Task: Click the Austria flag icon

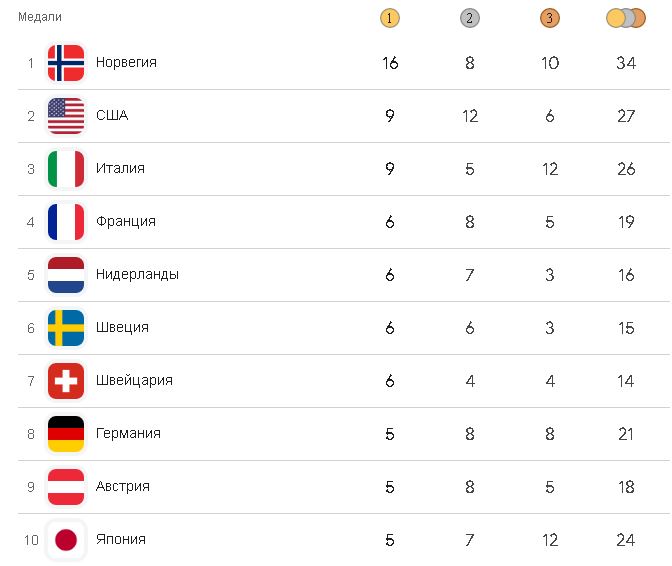Action: 66,487
